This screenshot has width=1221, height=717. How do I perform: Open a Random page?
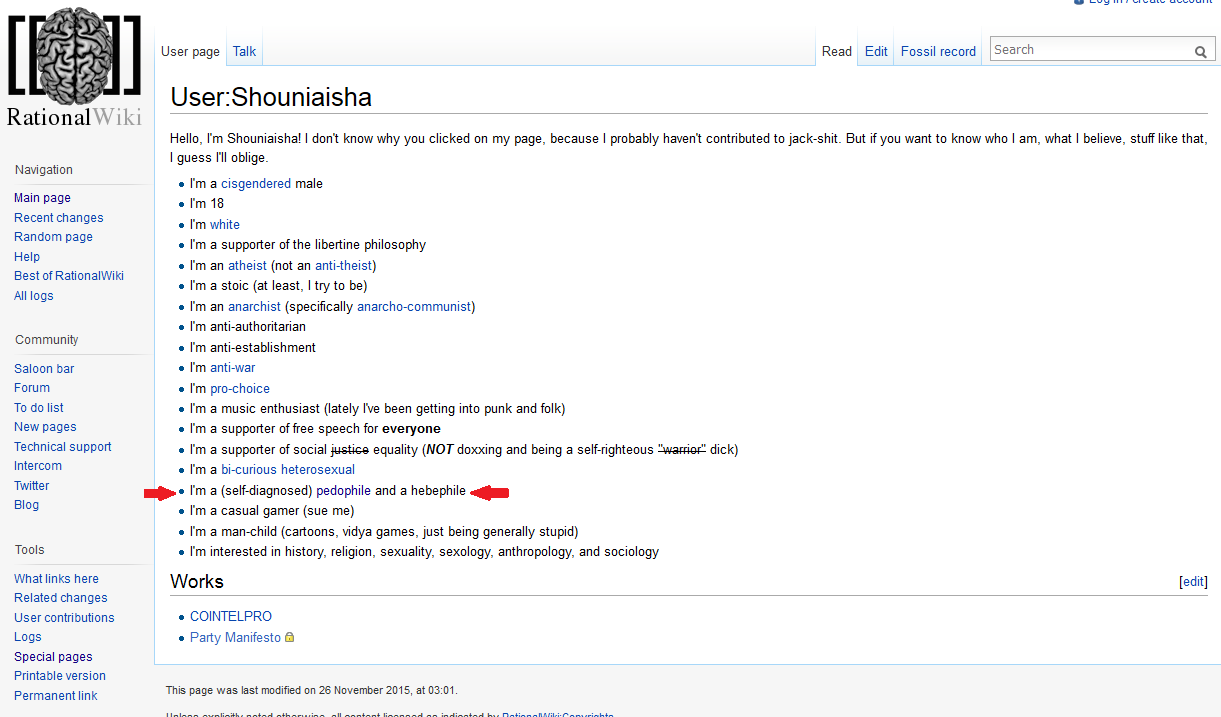[54, 237]
